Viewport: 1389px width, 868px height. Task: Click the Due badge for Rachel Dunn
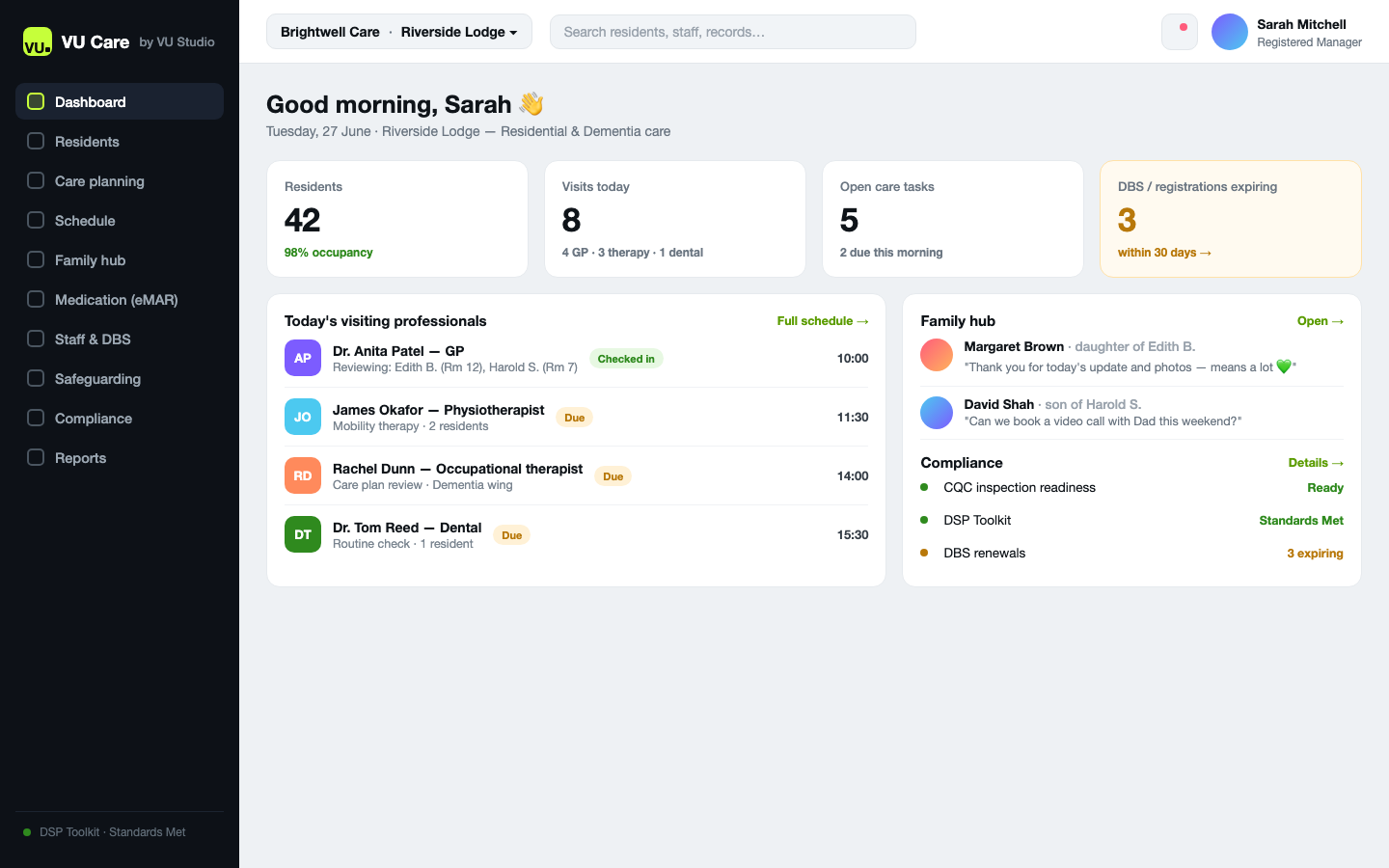pyautogui.click(x=613, y=476)
